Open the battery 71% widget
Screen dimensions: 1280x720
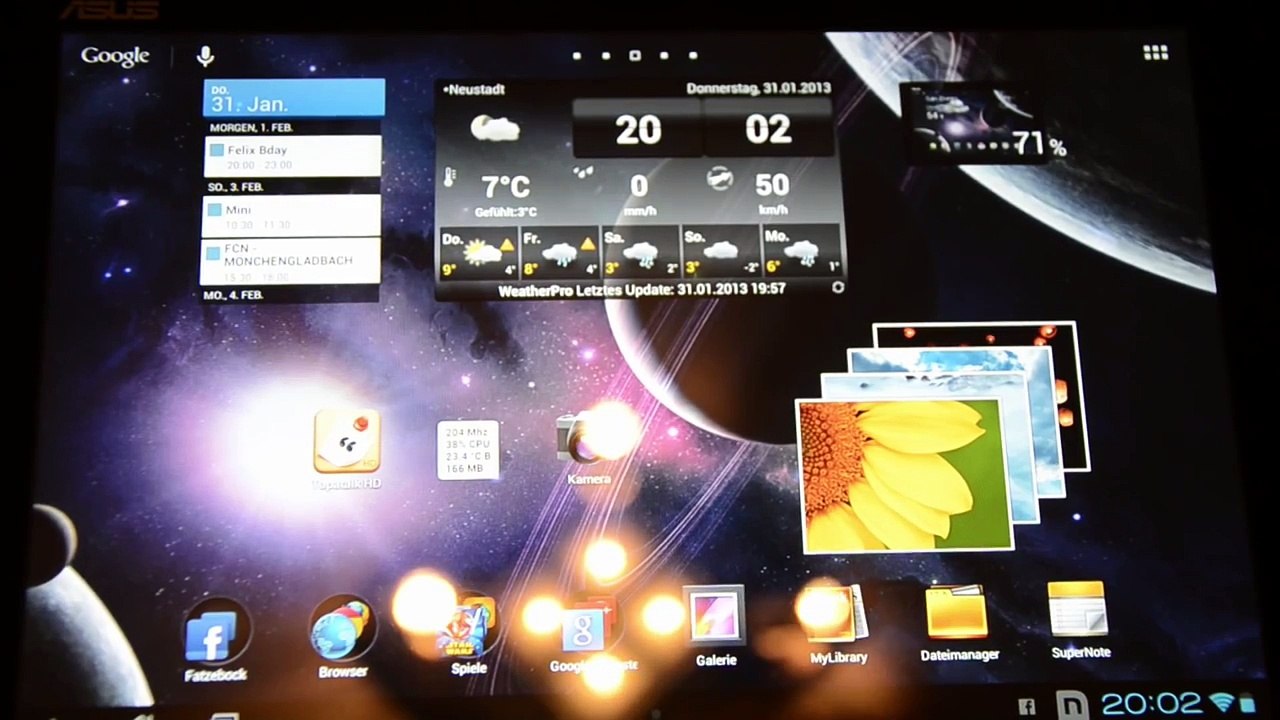pyautogui.click(x=982, y=125)
